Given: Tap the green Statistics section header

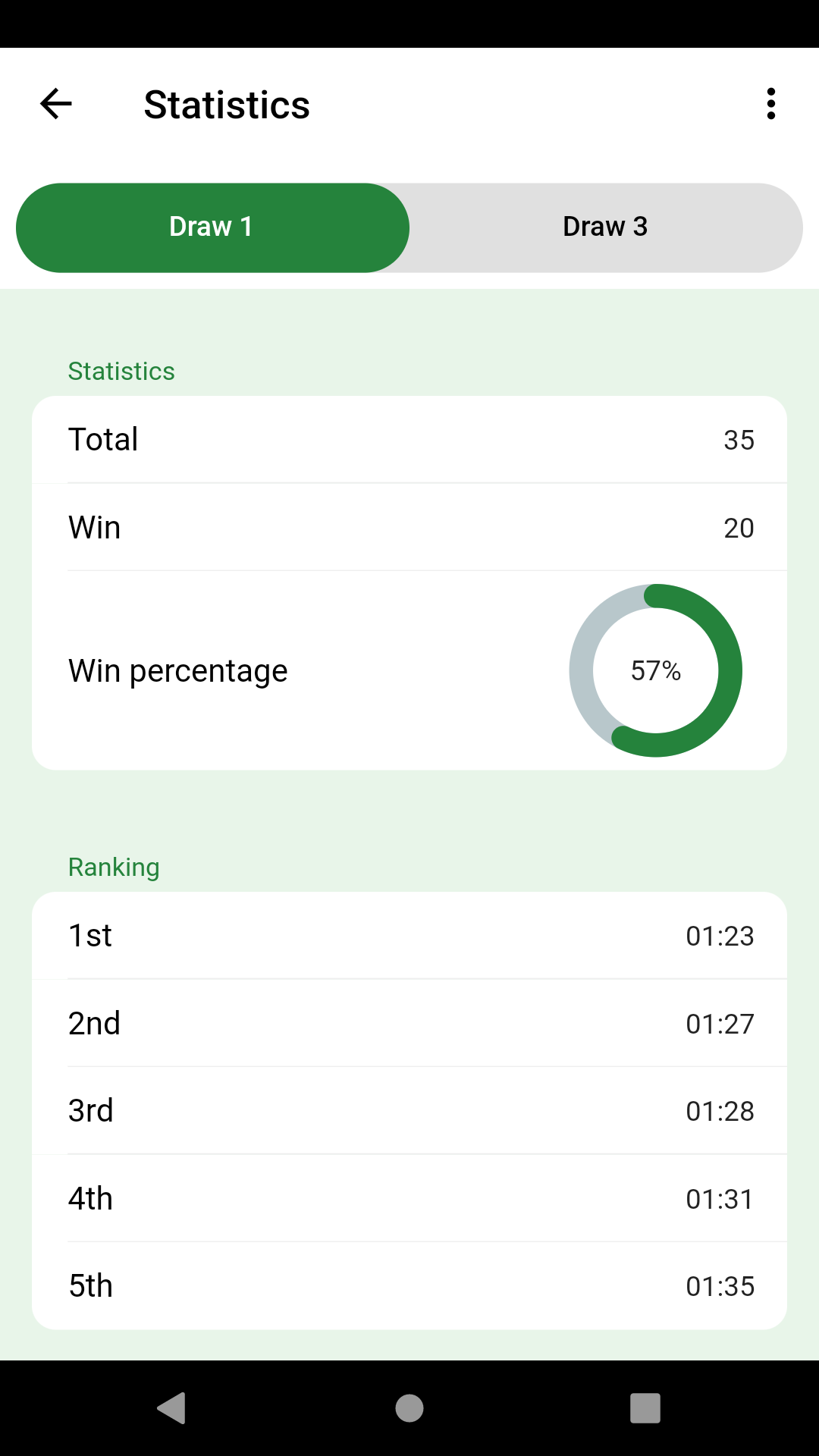Looking at the screenshot, I should pyautogui.click(x=121, y=372).
